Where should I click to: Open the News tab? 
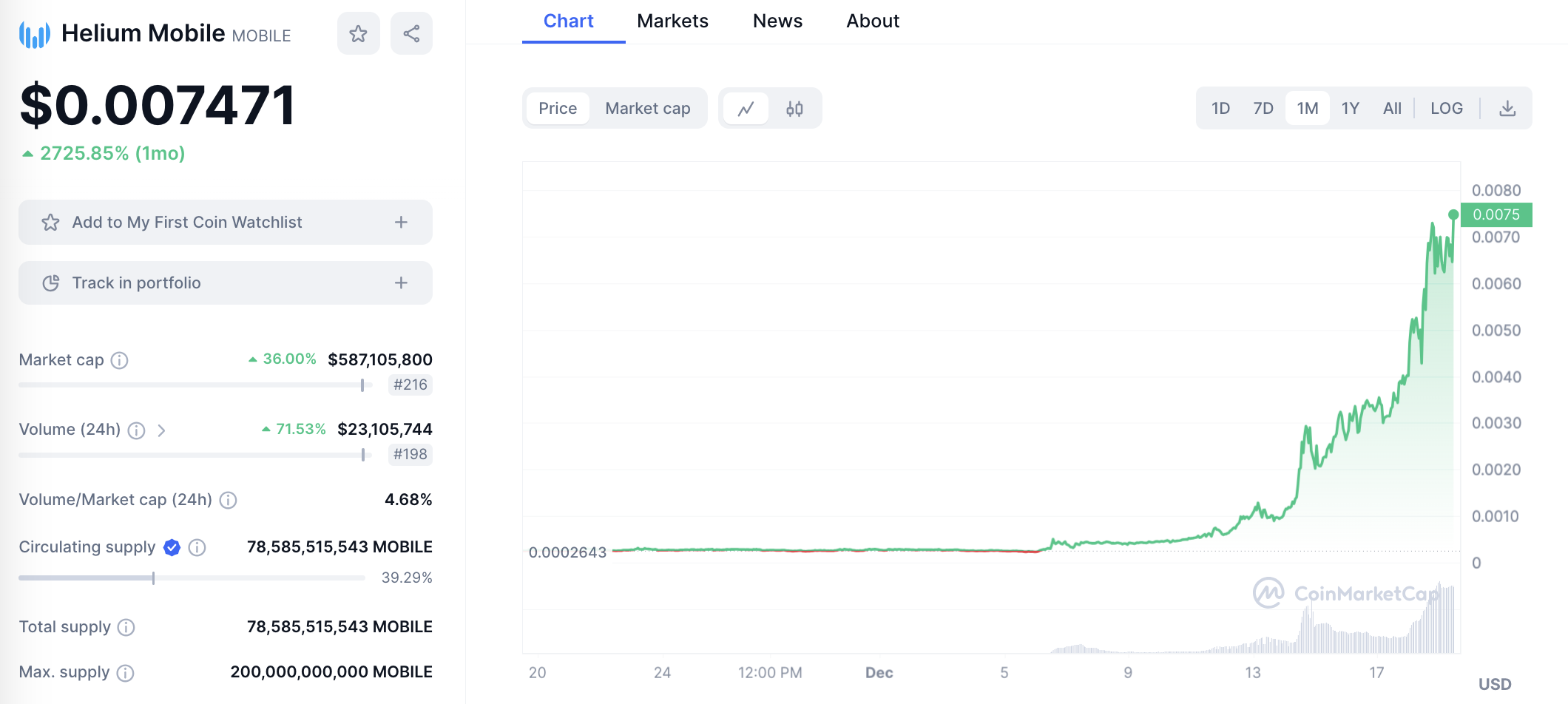[x=777, y=21]
